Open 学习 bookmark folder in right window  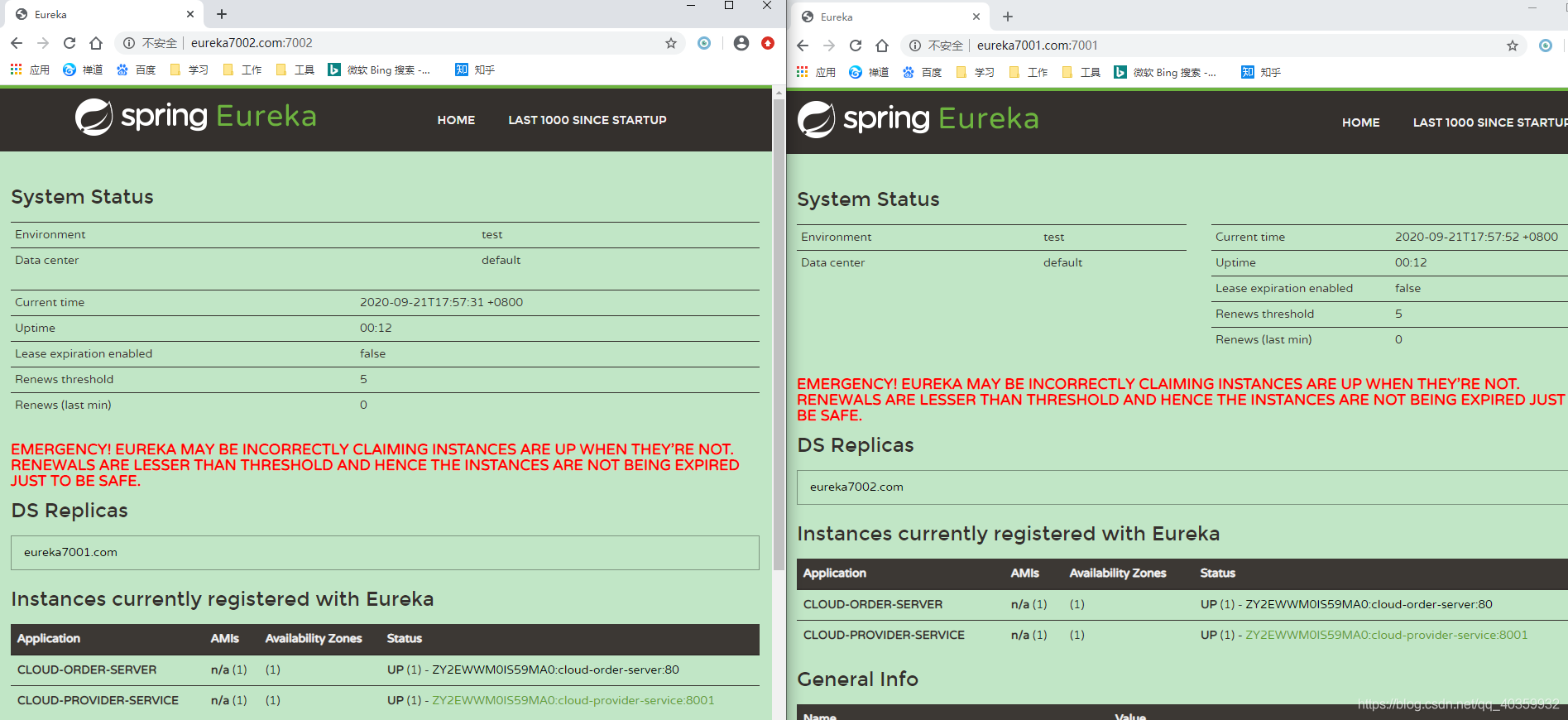tap(975, 72)
